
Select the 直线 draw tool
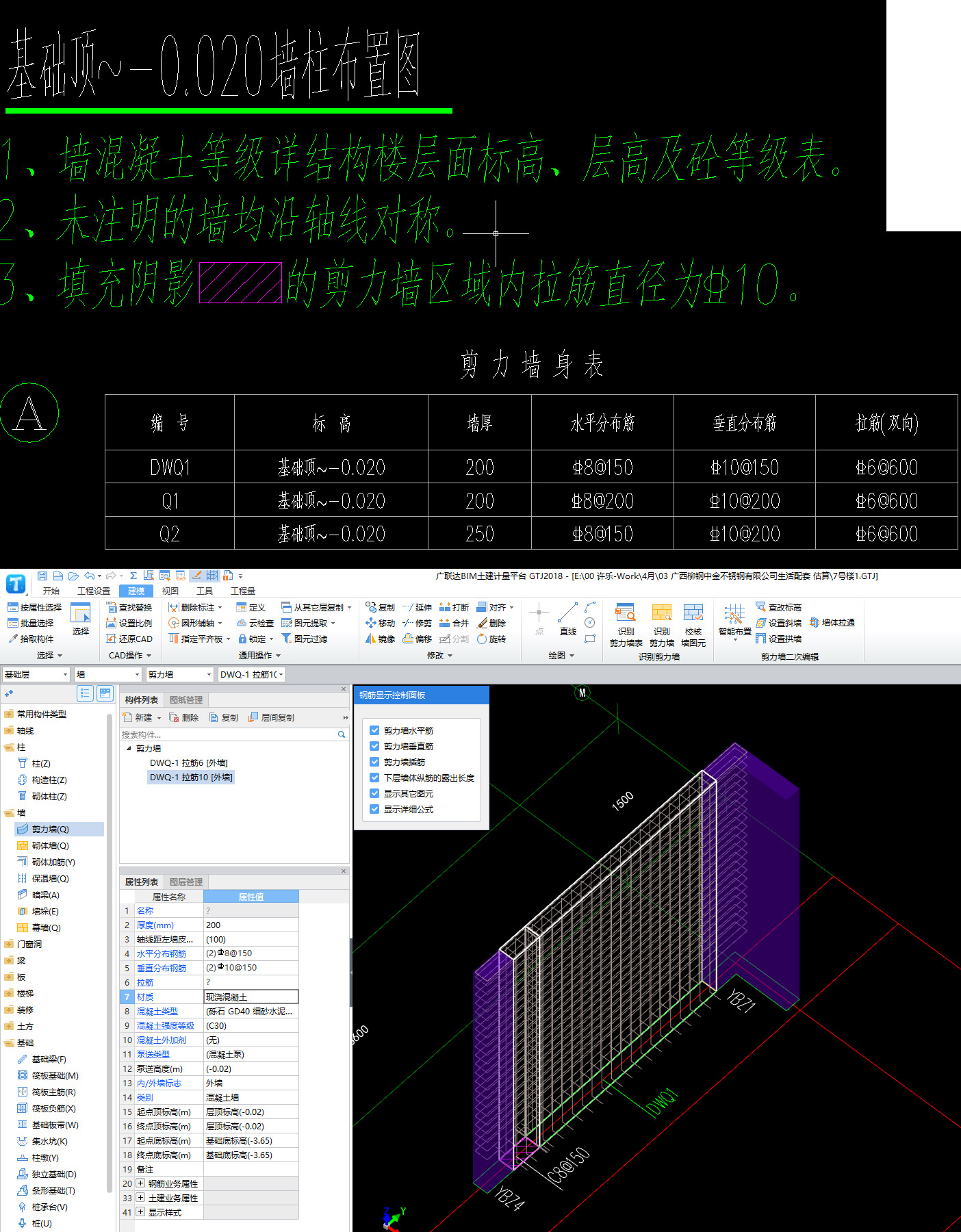[x=567, y=619]
